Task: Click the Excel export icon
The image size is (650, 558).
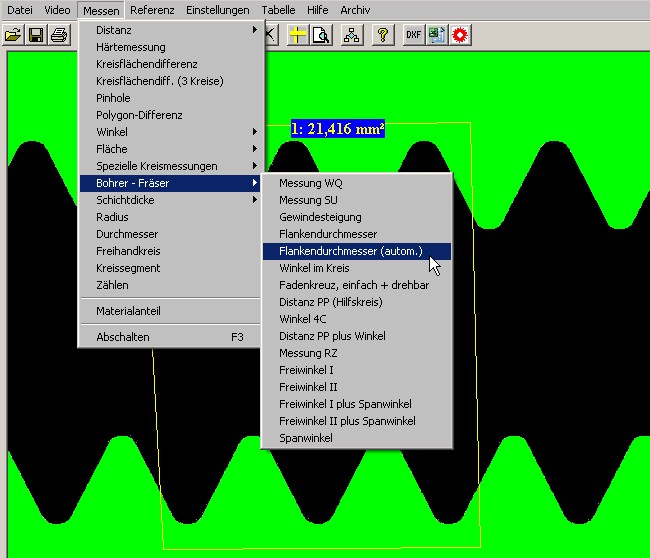Action: 437,35
